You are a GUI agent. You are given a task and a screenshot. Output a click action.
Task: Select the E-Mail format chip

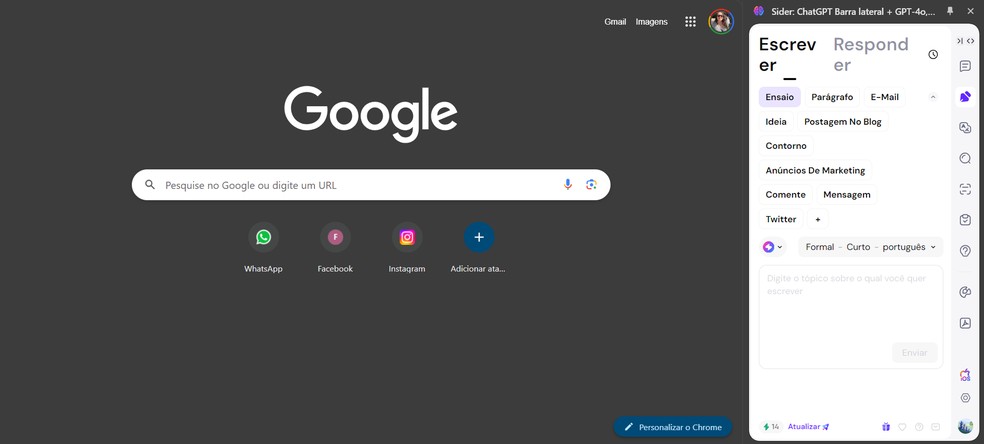tap(885, 97)
